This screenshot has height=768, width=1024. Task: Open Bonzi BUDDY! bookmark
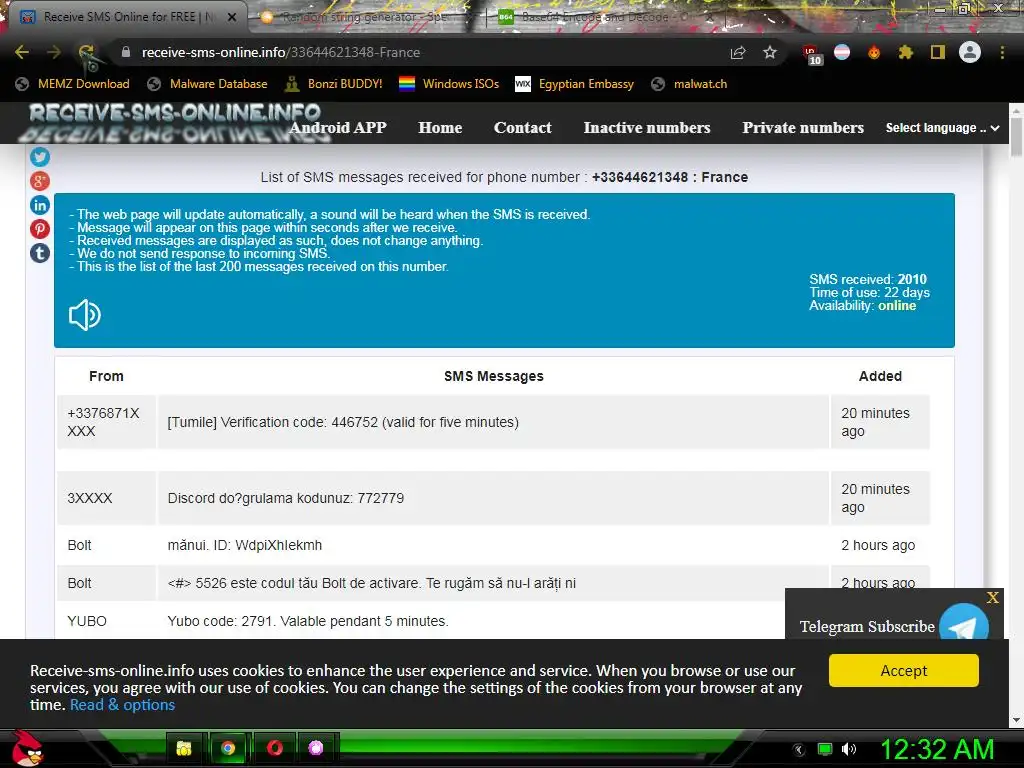coord(334,84)
